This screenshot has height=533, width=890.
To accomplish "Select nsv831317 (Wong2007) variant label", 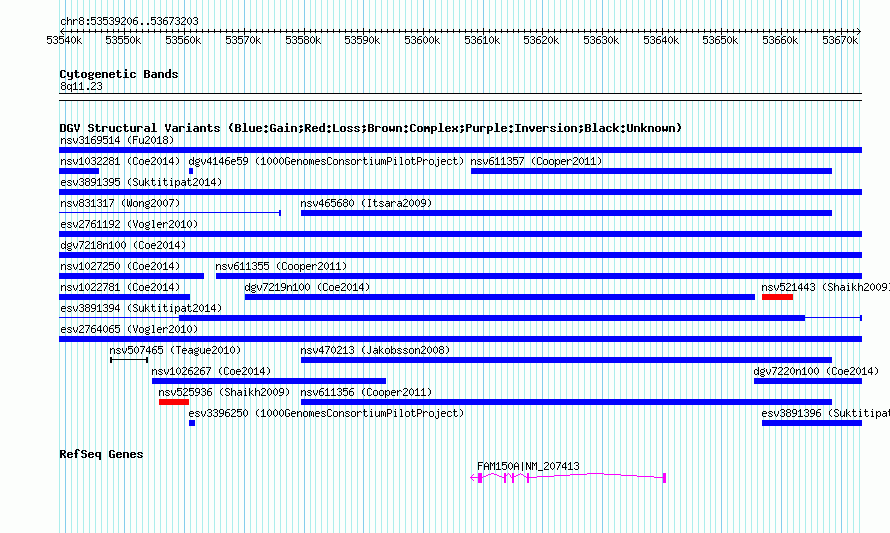I will pyautogui.click(x=120, y=203).
